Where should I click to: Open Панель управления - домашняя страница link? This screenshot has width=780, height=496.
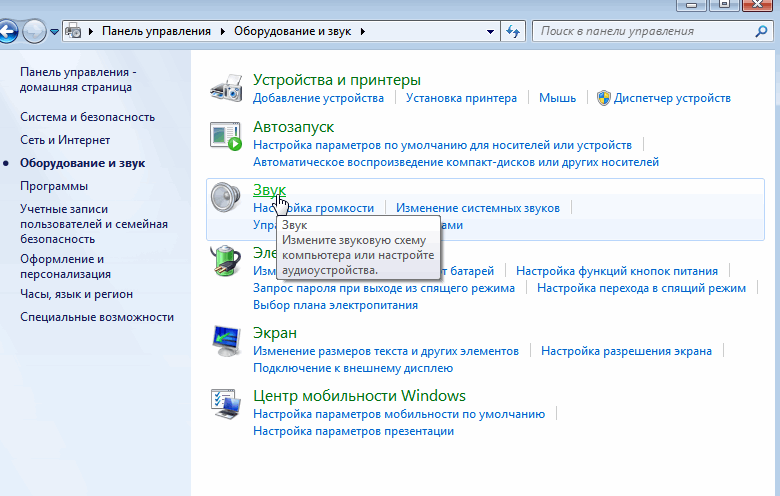click(78, 80)
